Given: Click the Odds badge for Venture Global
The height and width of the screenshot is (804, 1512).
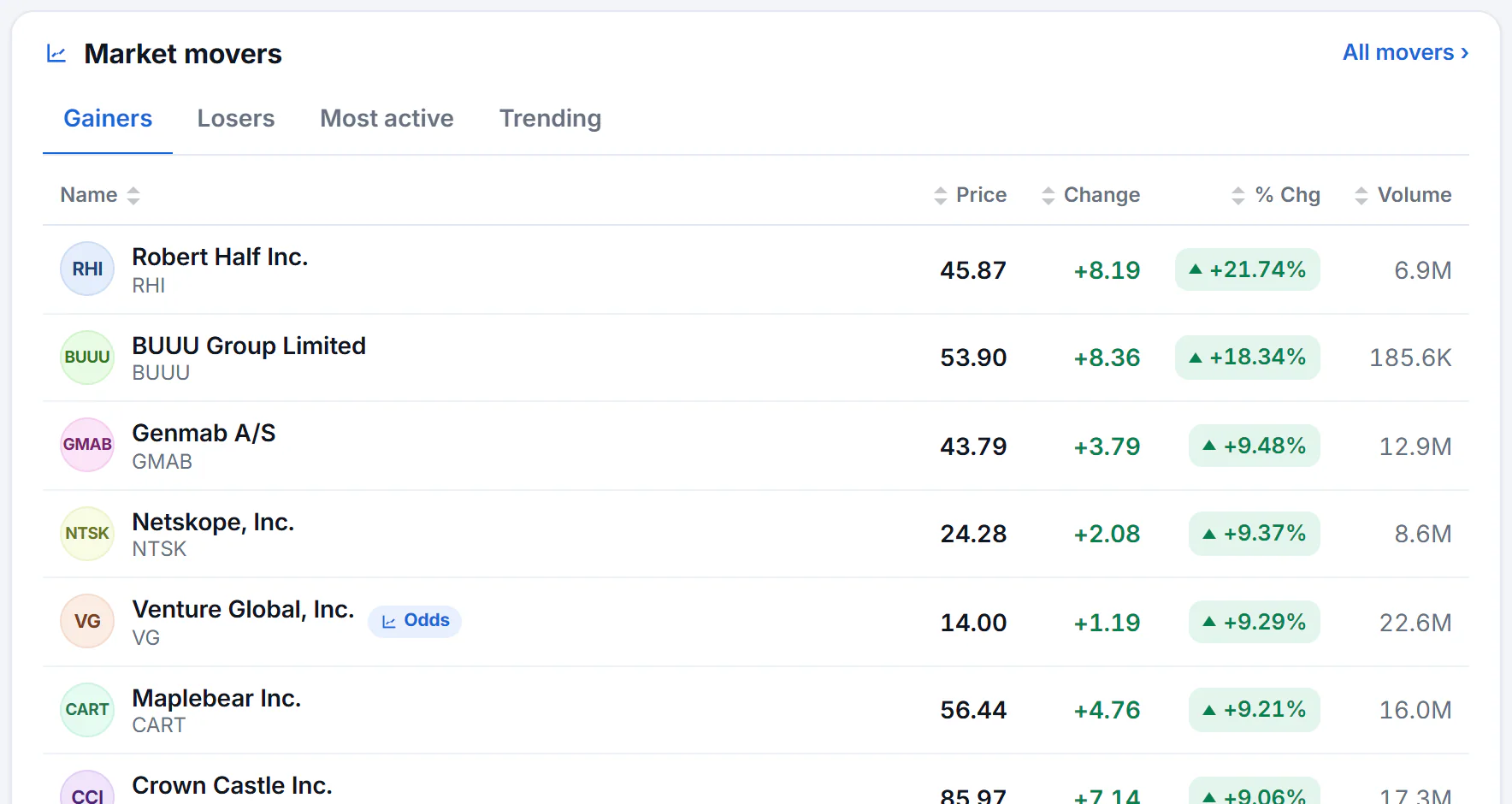Looking at the screenshot, I should [415, 621].
